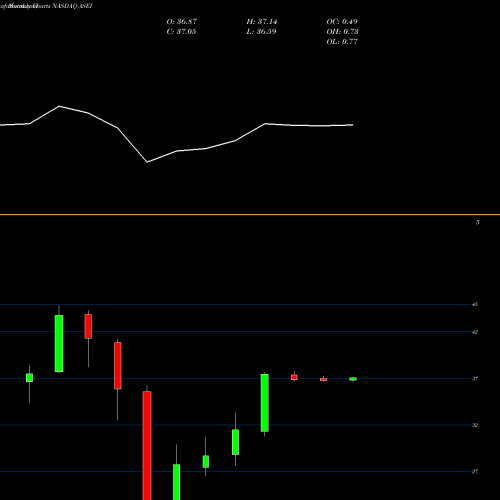Click the peak of the white indicator line
This screenshot has width=500, height=500.
[x=59, y=106]
